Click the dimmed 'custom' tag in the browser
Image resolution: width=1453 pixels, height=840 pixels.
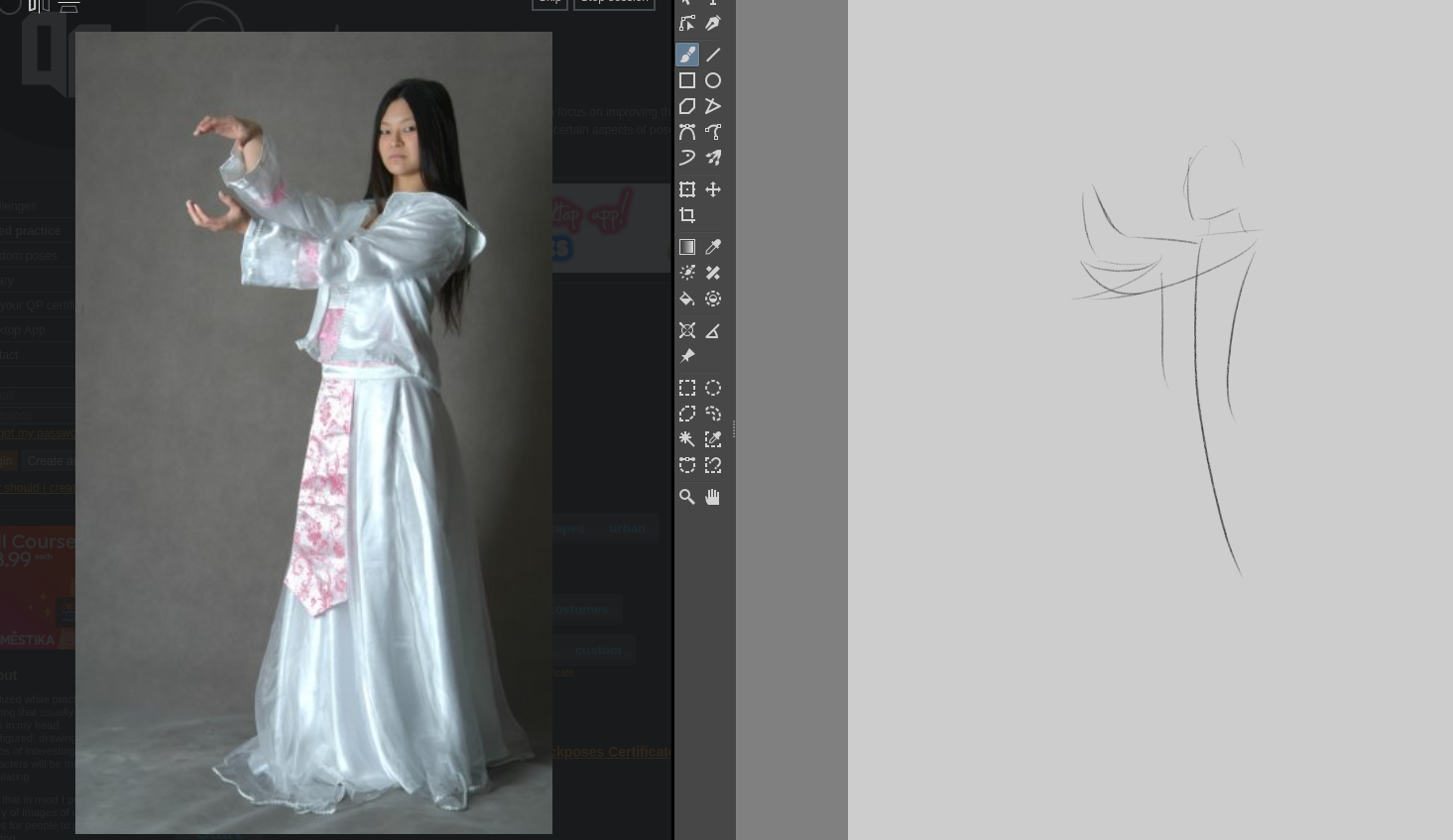(x=598, y=650)
